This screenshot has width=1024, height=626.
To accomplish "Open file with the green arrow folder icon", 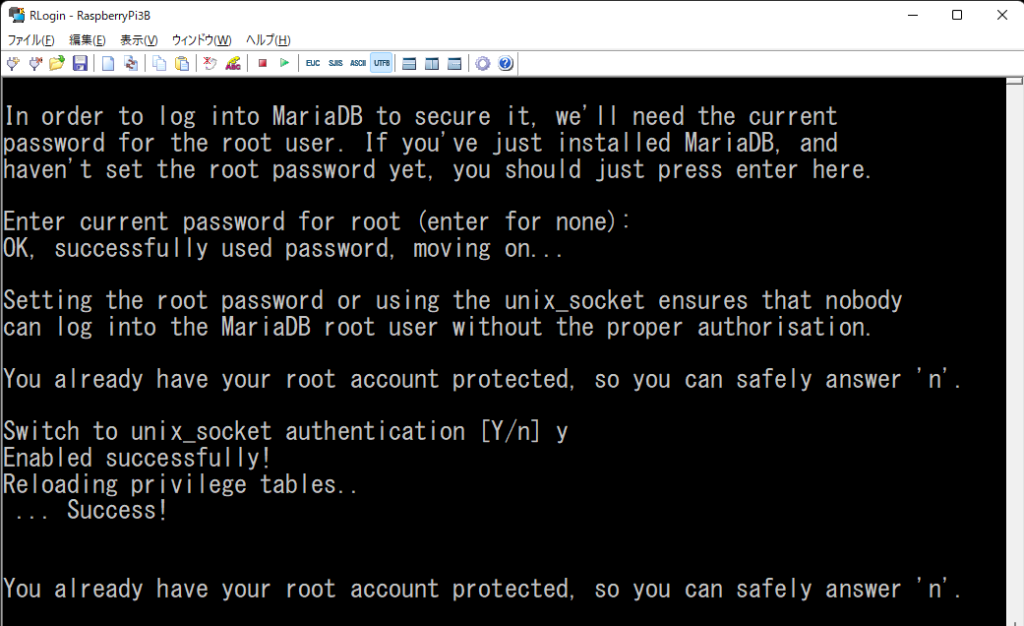I will pyautogui.click(x=57, y=63).
